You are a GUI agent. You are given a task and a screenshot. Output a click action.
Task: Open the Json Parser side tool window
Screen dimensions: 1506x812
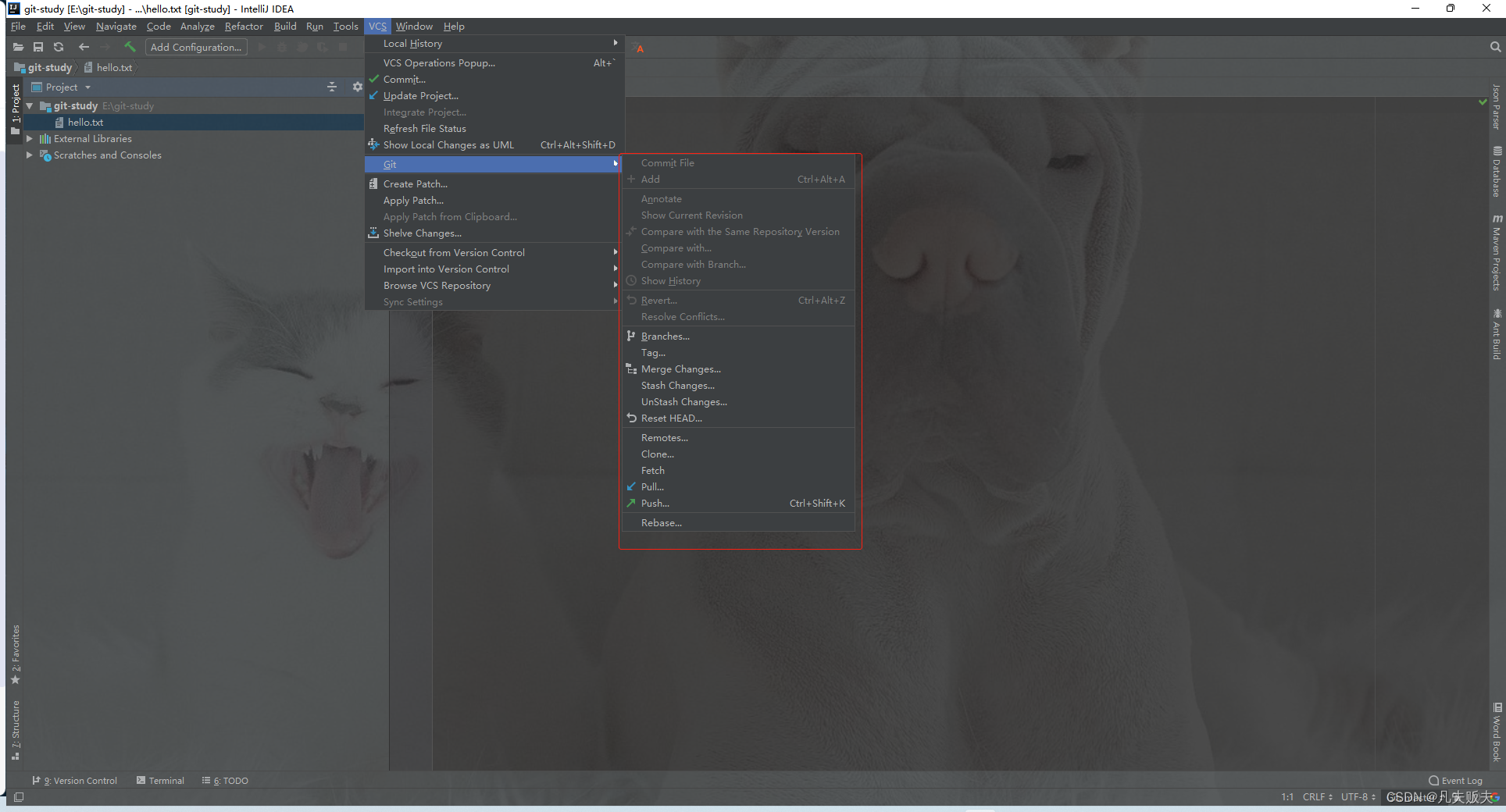click(x=1497, y=107)
